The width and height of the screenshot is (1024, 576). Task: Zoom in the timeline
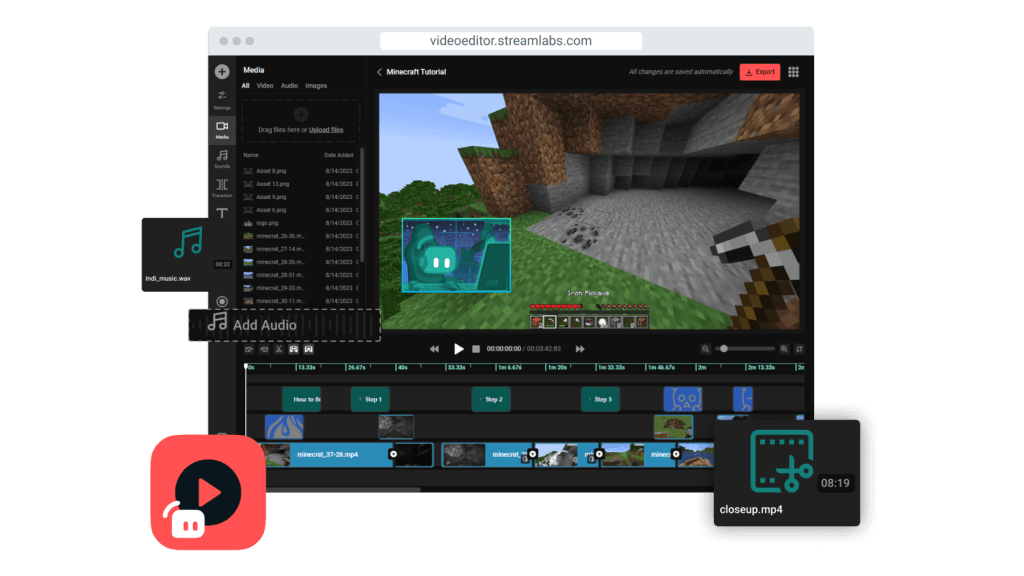pos(784,349)
